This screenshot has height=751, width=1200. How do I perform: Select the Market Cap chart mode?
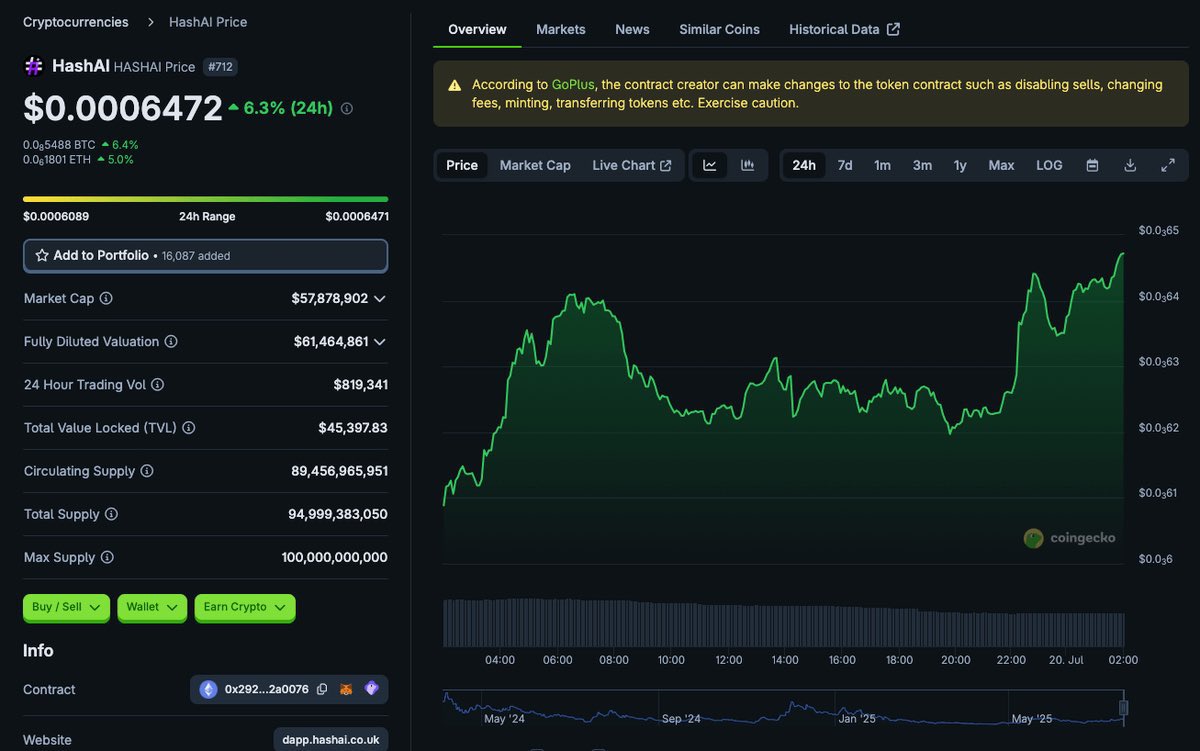pyautogui.click(x=535, y=165)
